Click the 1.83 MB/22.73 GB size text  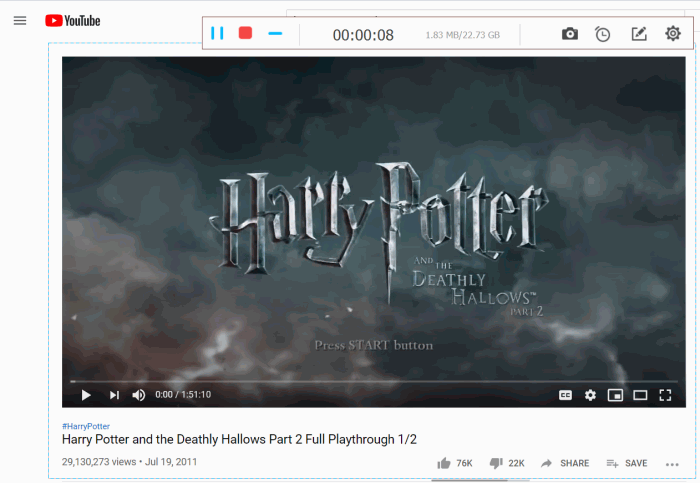pyautogui.click(x=462, y=35)
